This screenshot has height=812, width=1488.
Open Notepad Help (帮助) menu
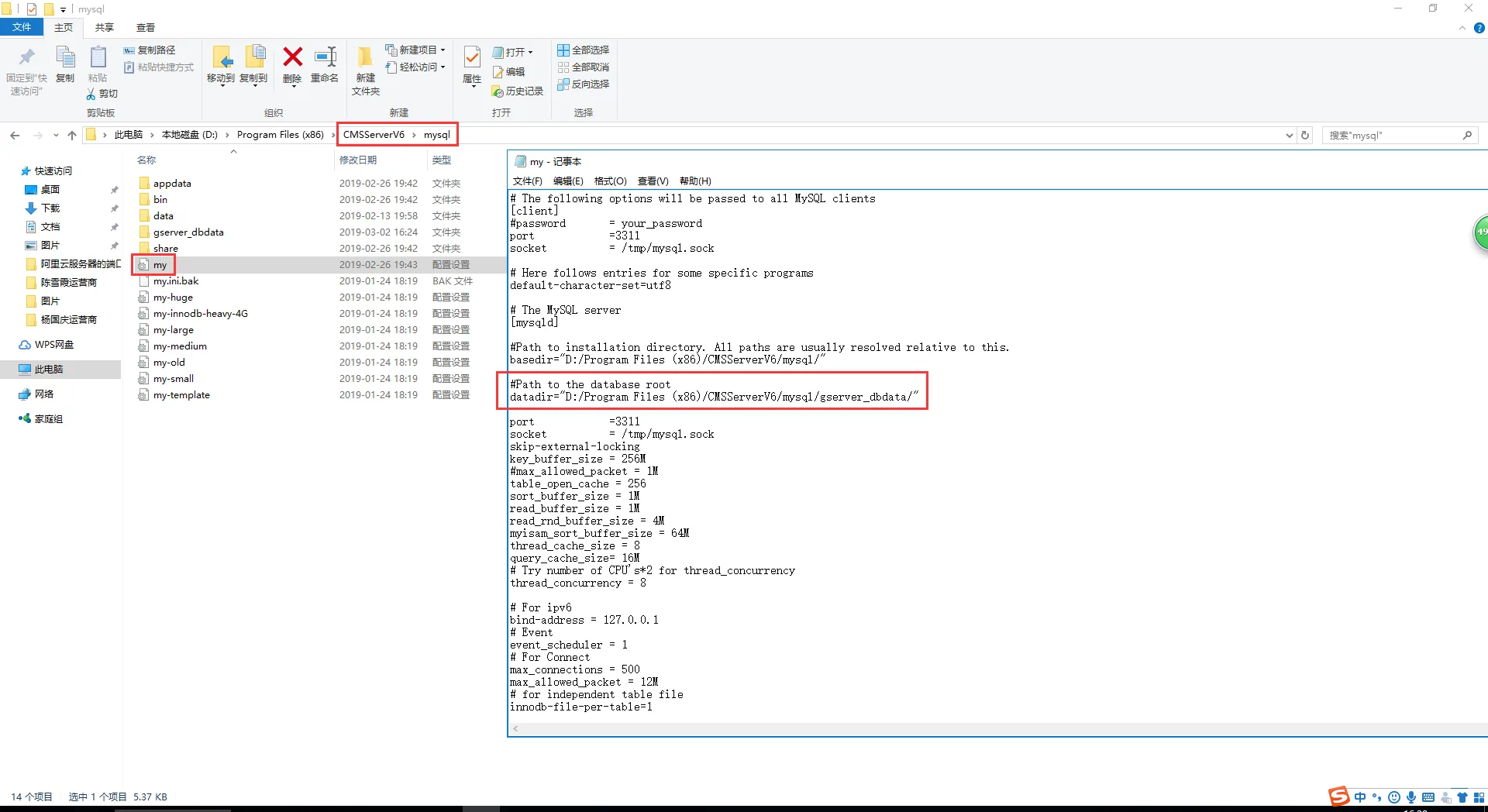[x=695, y=181]
